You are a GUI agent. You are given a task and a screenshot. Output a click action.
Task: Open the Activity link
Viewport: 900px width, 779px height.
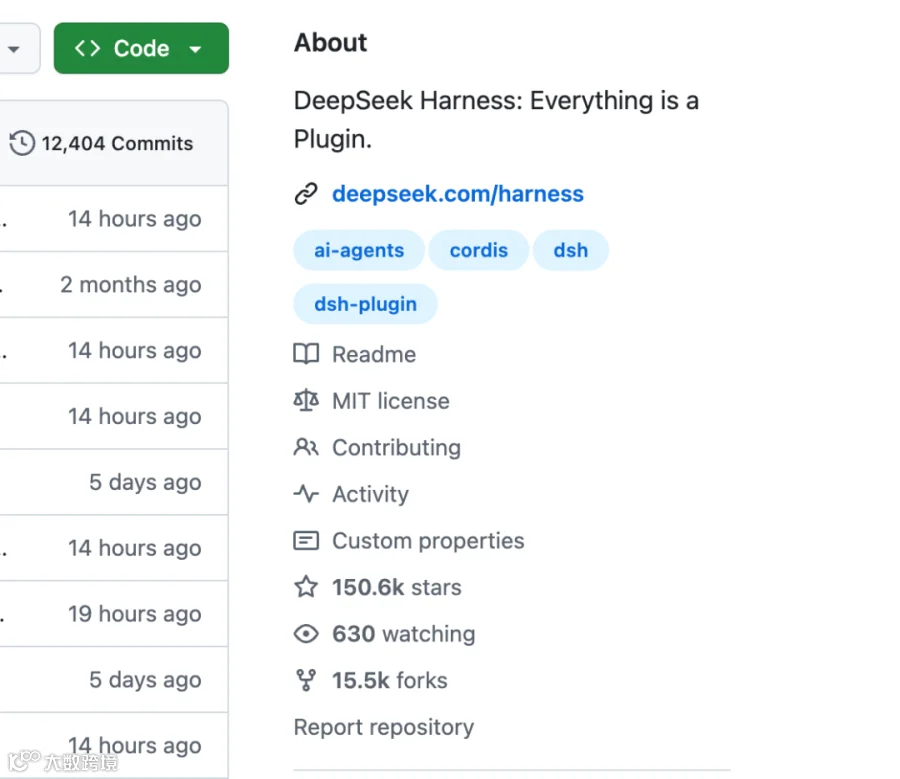click(370, 494)
